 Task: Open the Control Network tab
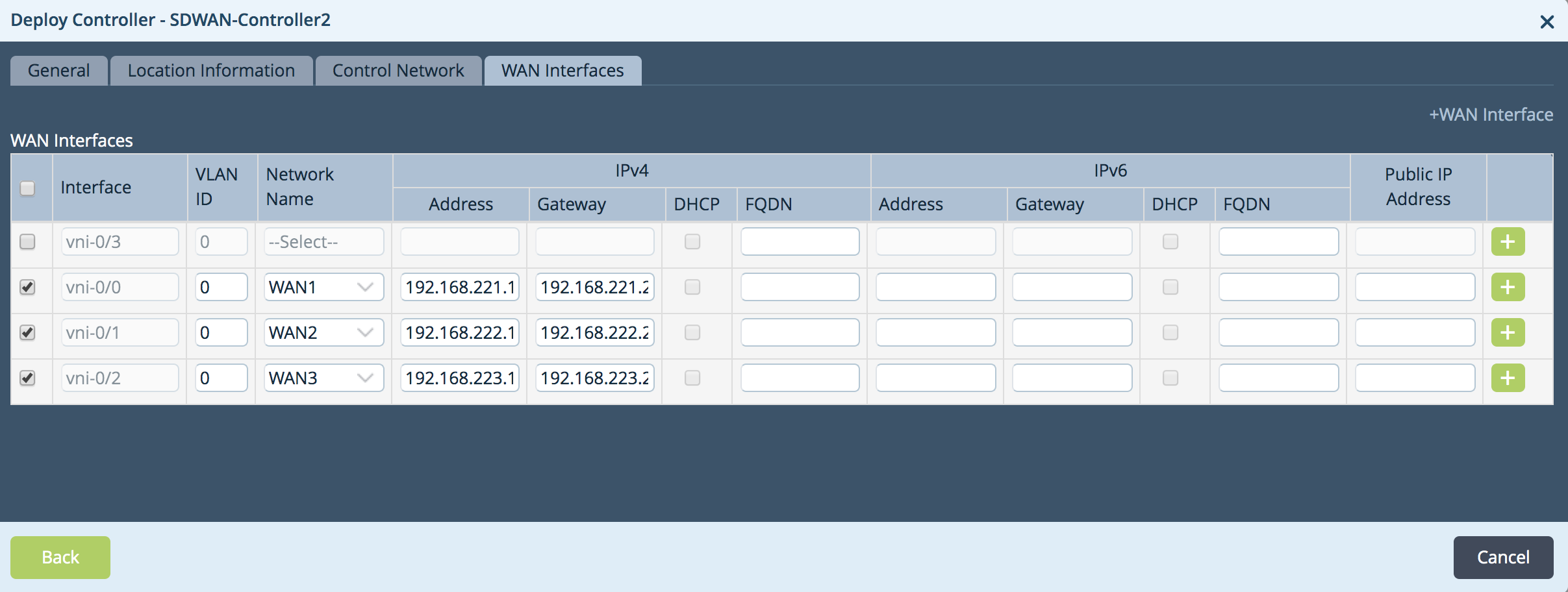(x=398, y=70)
